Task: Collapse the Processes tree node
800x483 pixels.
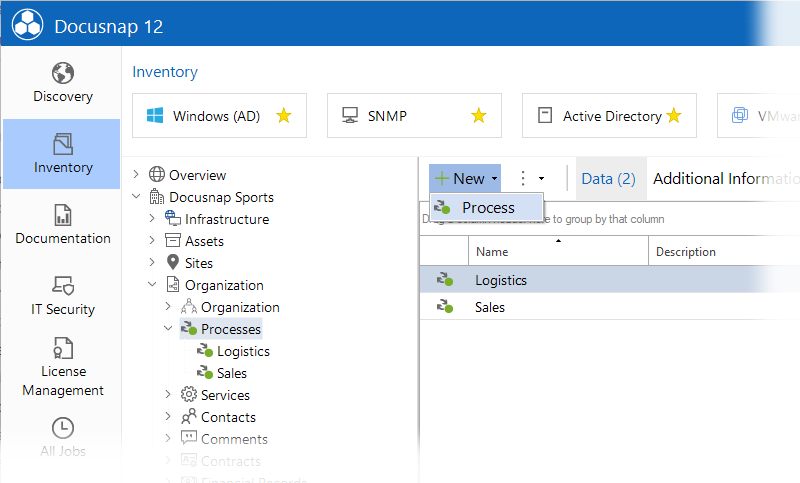Action: coord(168,328)
